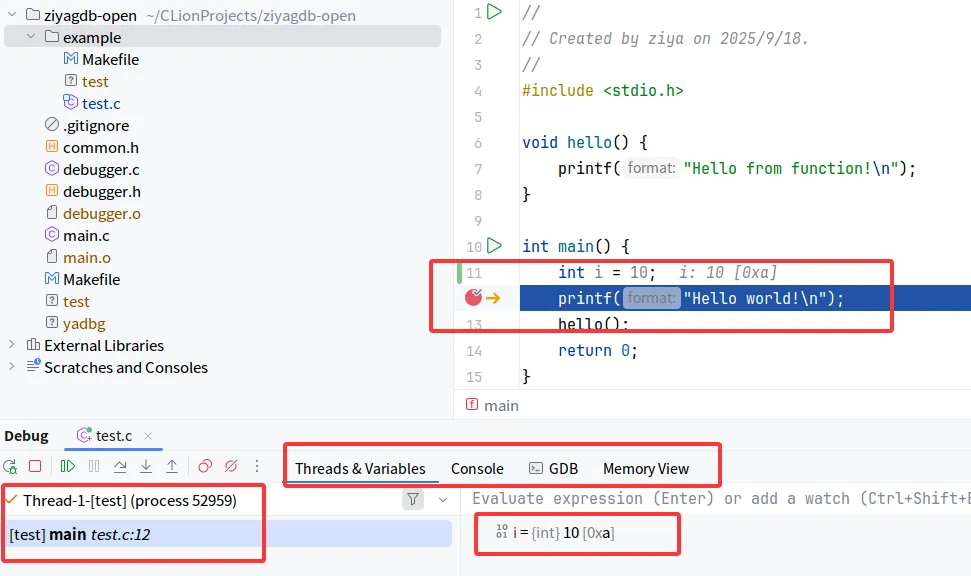Click Step Out debug icon

pyautogui.click(x=172, y=466)
